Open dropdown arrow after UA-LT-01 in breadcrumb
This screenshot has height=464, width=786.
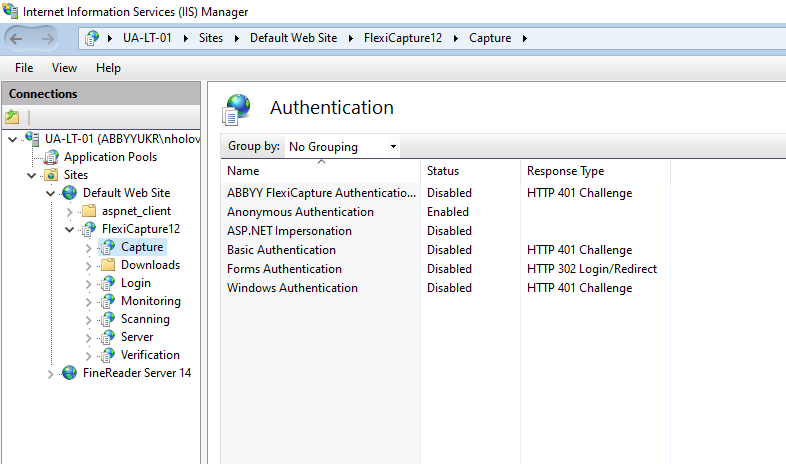pos(186,39)
